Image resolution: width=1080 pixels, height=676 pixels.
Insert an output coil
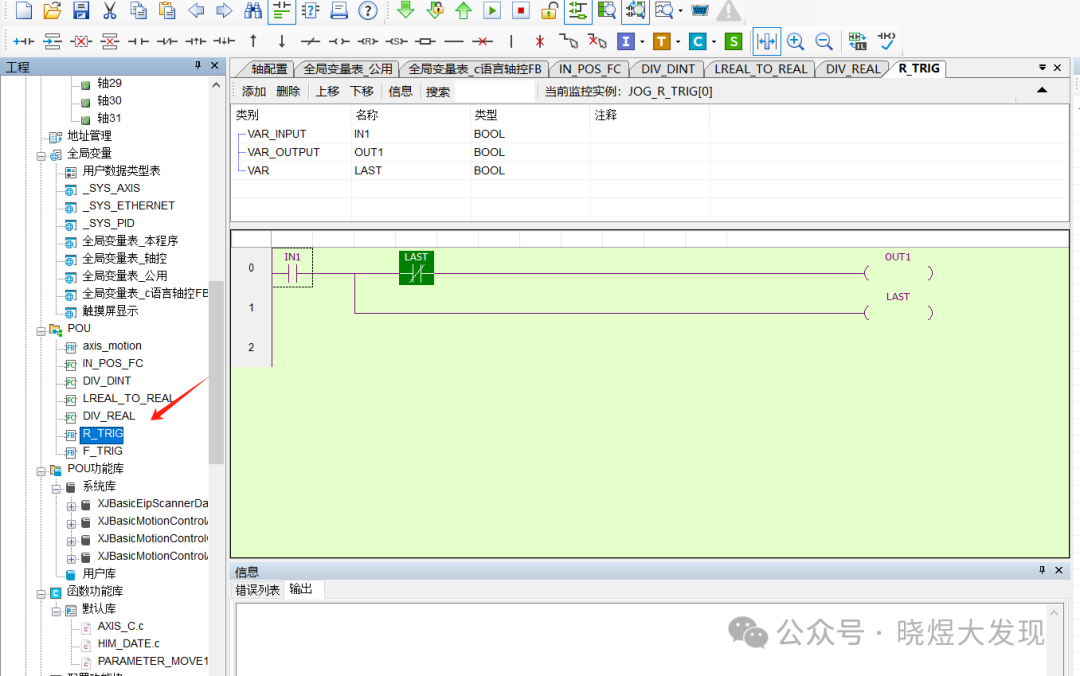click(339, 41)
